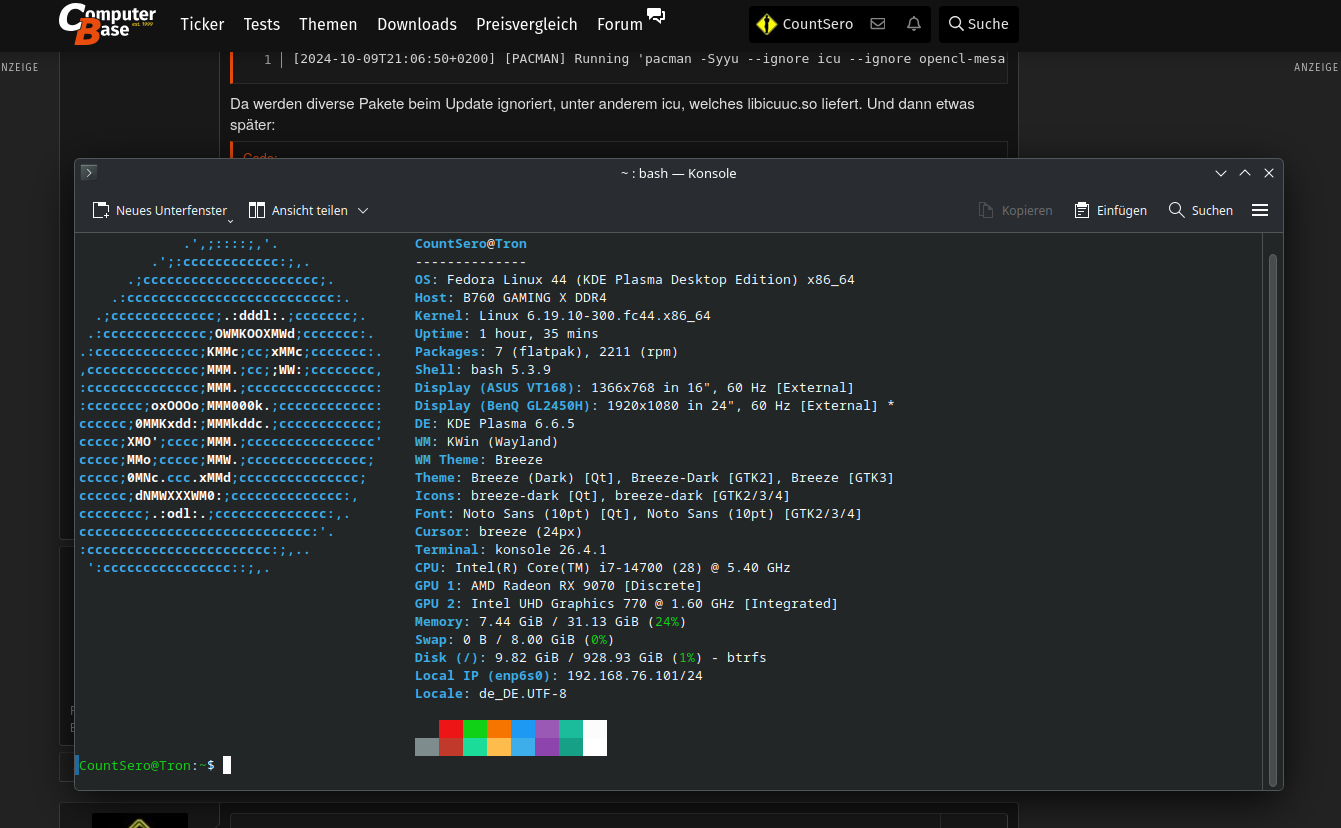Click the 'Shell: bash 5.3.9' line

pos(483,369)
